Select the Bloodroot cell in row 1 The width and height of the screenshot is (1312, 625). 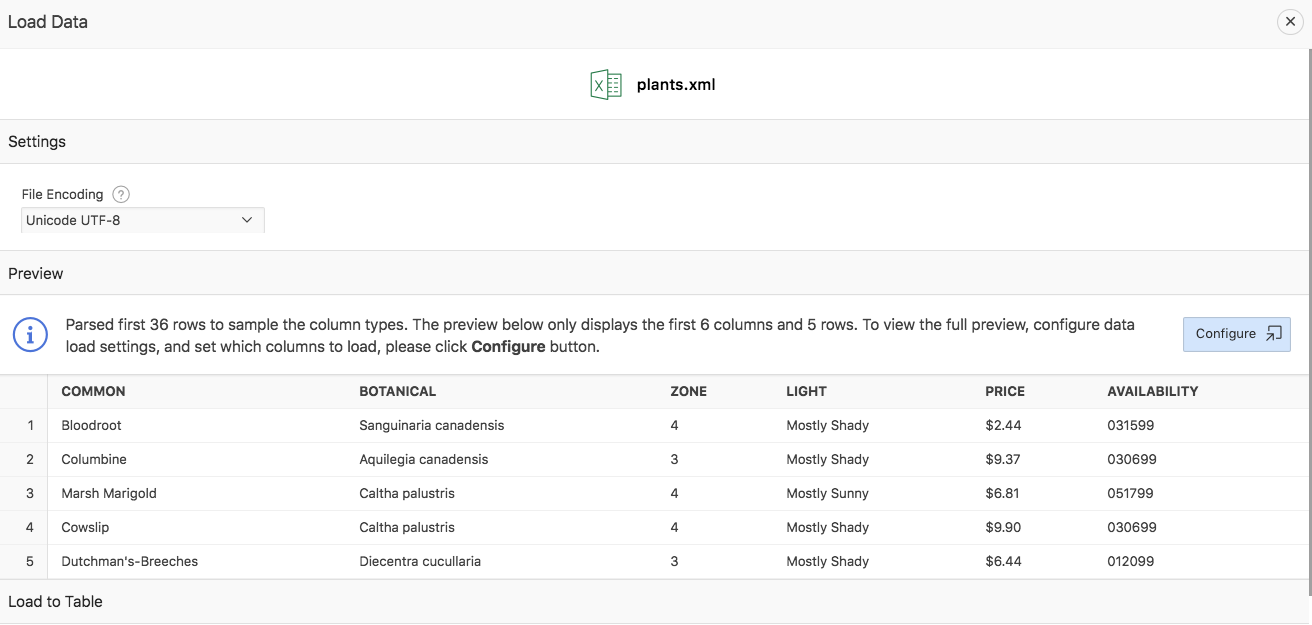tap(91, 425)
